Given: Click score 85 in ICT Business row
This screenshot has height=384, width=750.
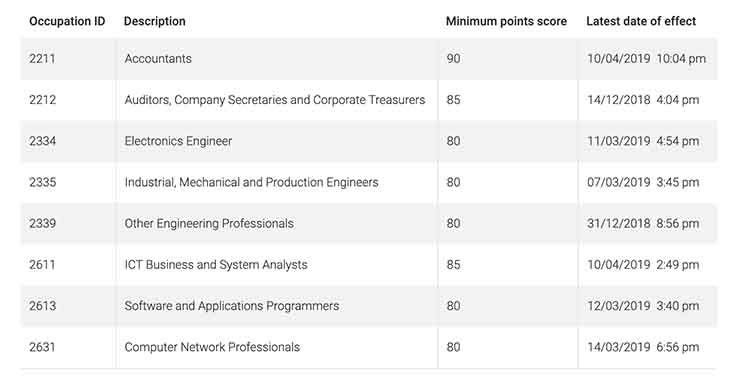Looking at the screenshot, I should [453, 264].
